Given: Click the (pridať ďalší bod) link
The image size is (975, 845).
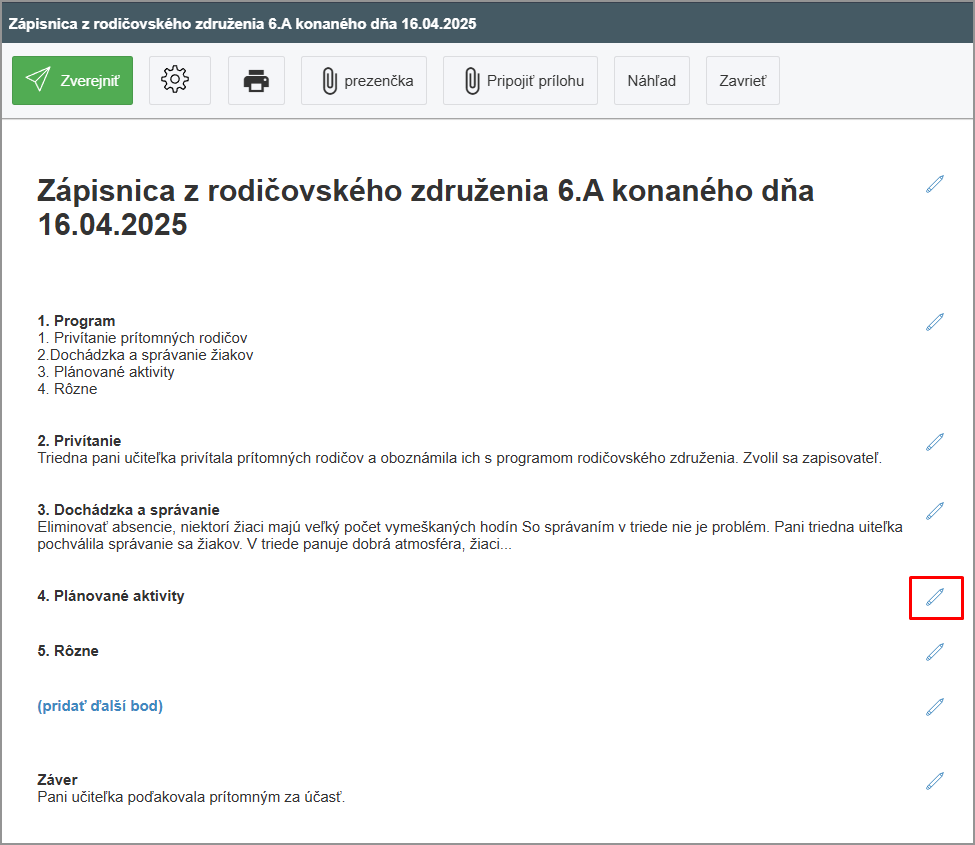Looking at the screenshot, I should 100,706.
